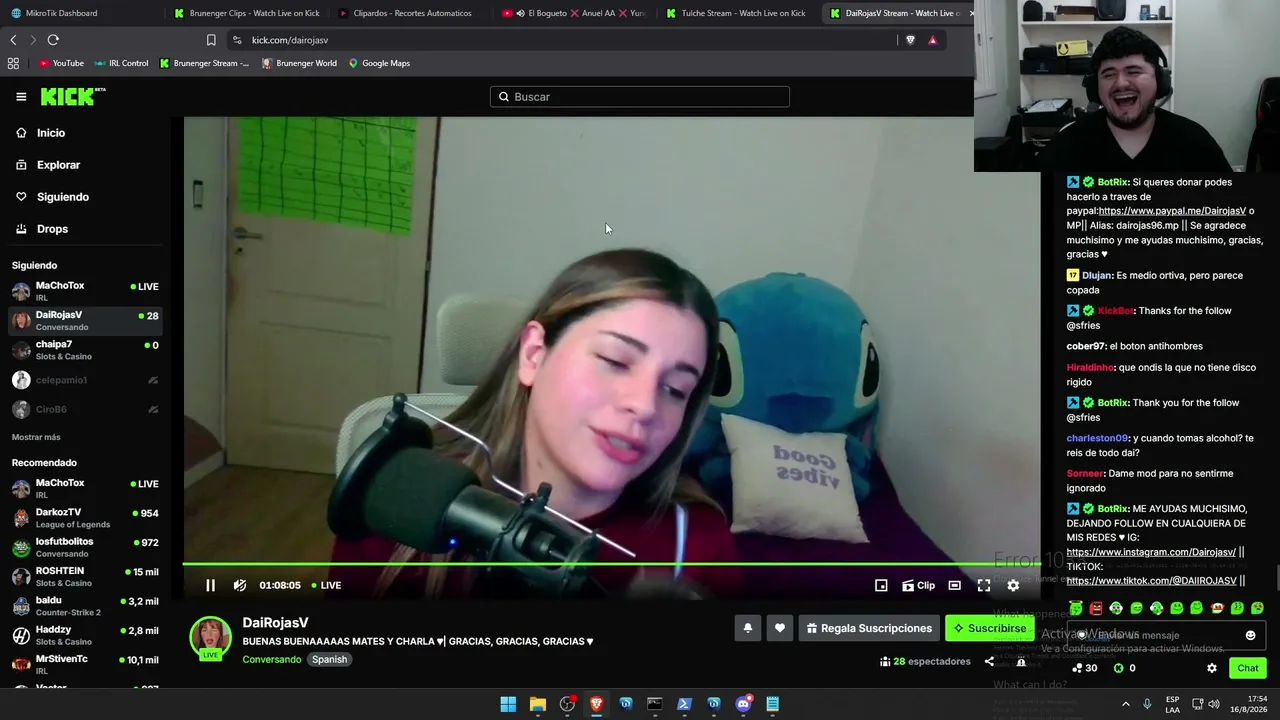This screenshot has height=720, width=1280.
Task: Open Brunenger World bookmark
Action: [x=299, y=63]
